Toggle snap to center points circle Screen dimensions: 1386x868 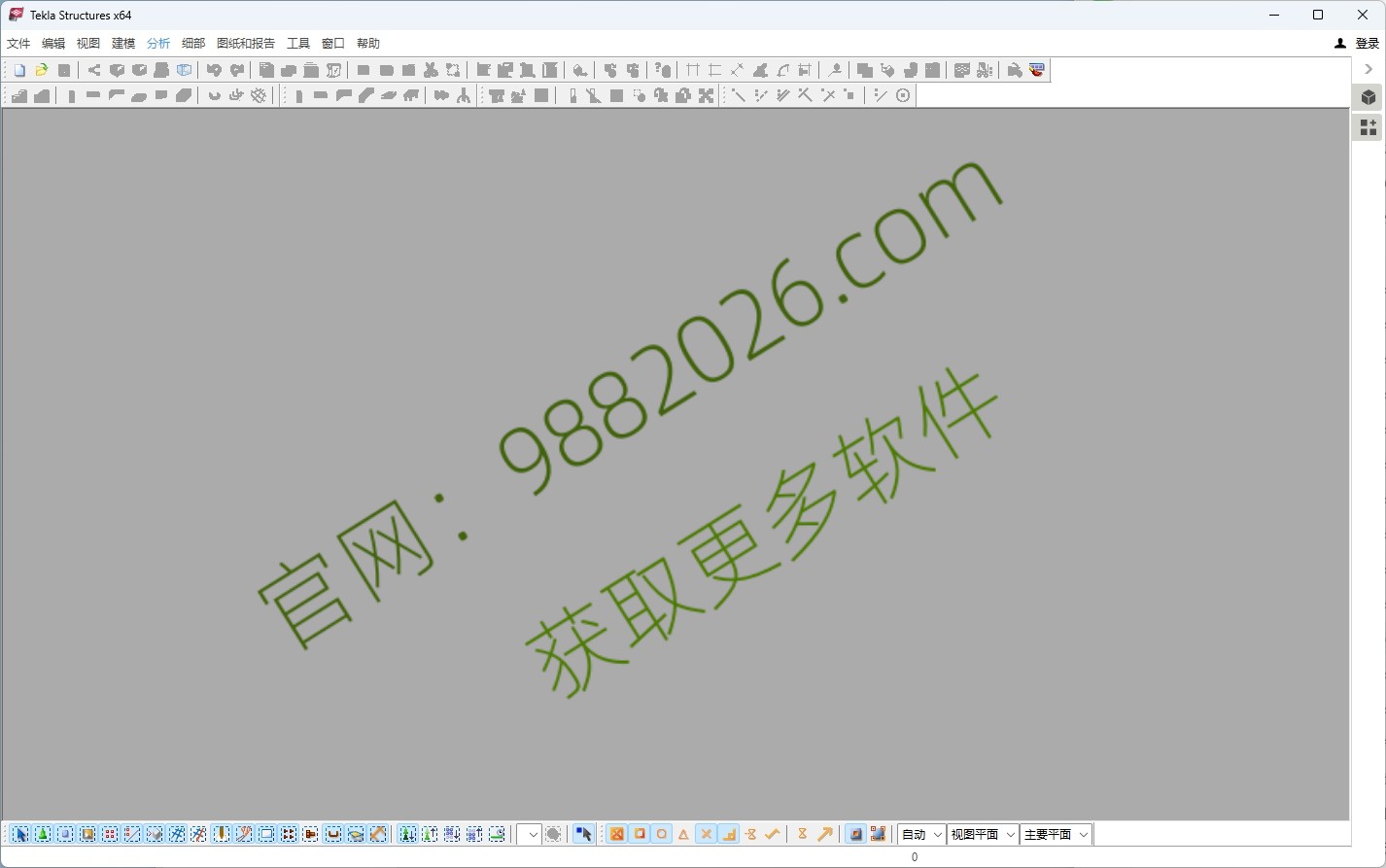662,834
